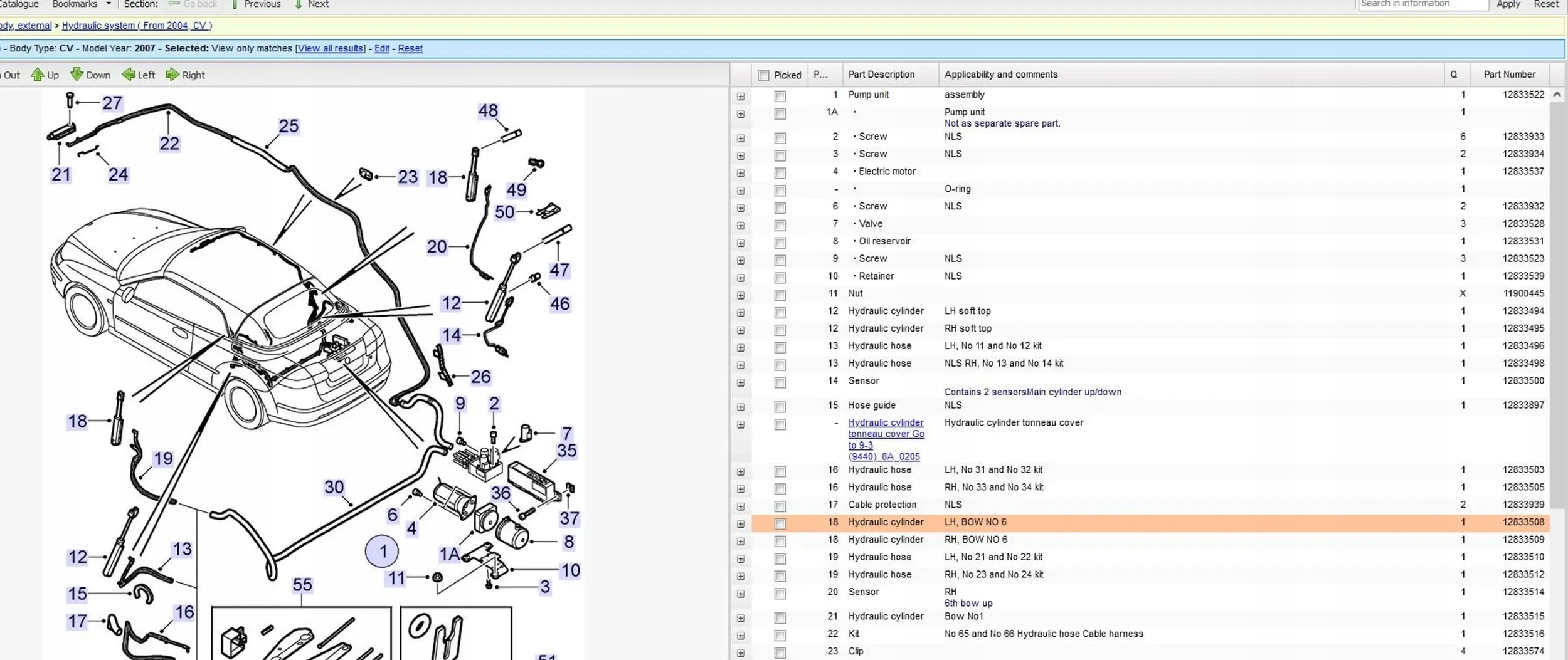Select callout 55 on the diagram
The image size is (1568, 660).
[x=302, y=585]
